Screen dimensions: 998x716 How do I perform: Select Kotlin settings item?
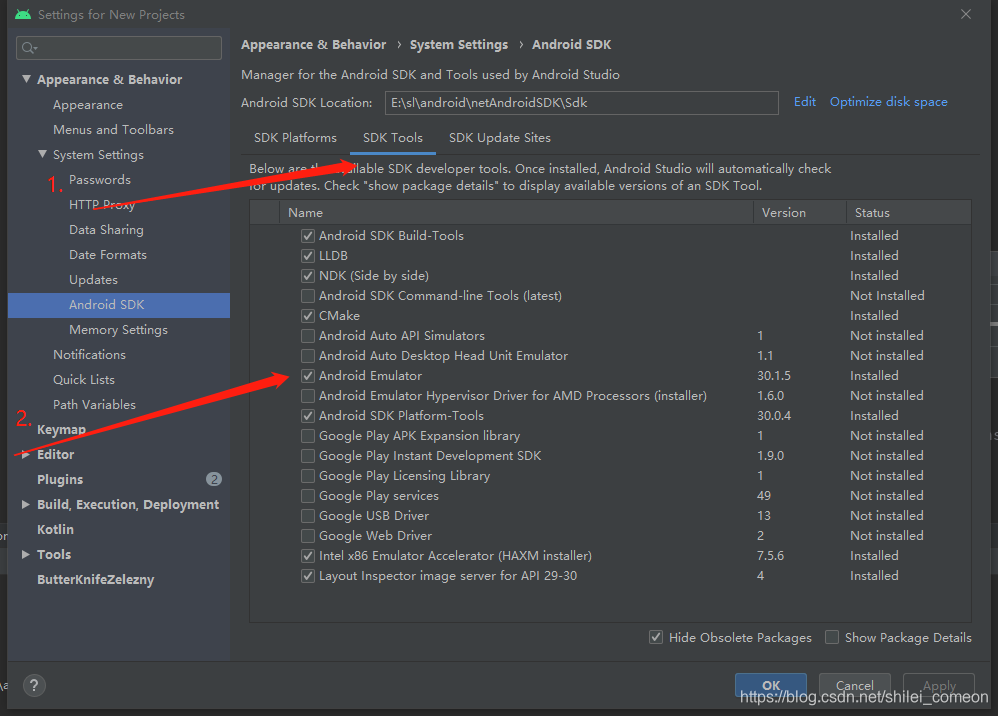coord(55,530)
